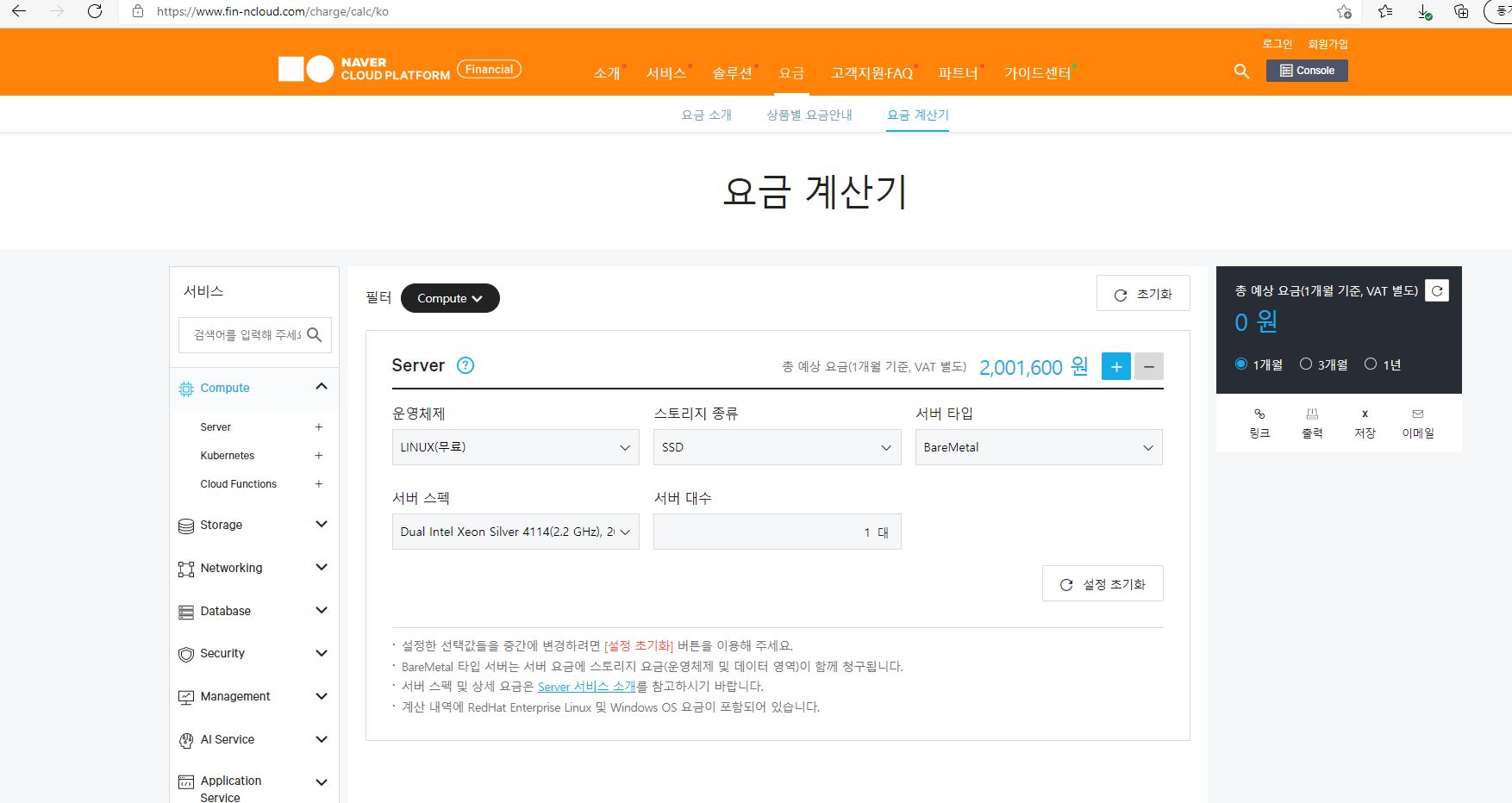
Task: Open the 스토리지 종류 SSD dropdown
Action: coord(777,447)
